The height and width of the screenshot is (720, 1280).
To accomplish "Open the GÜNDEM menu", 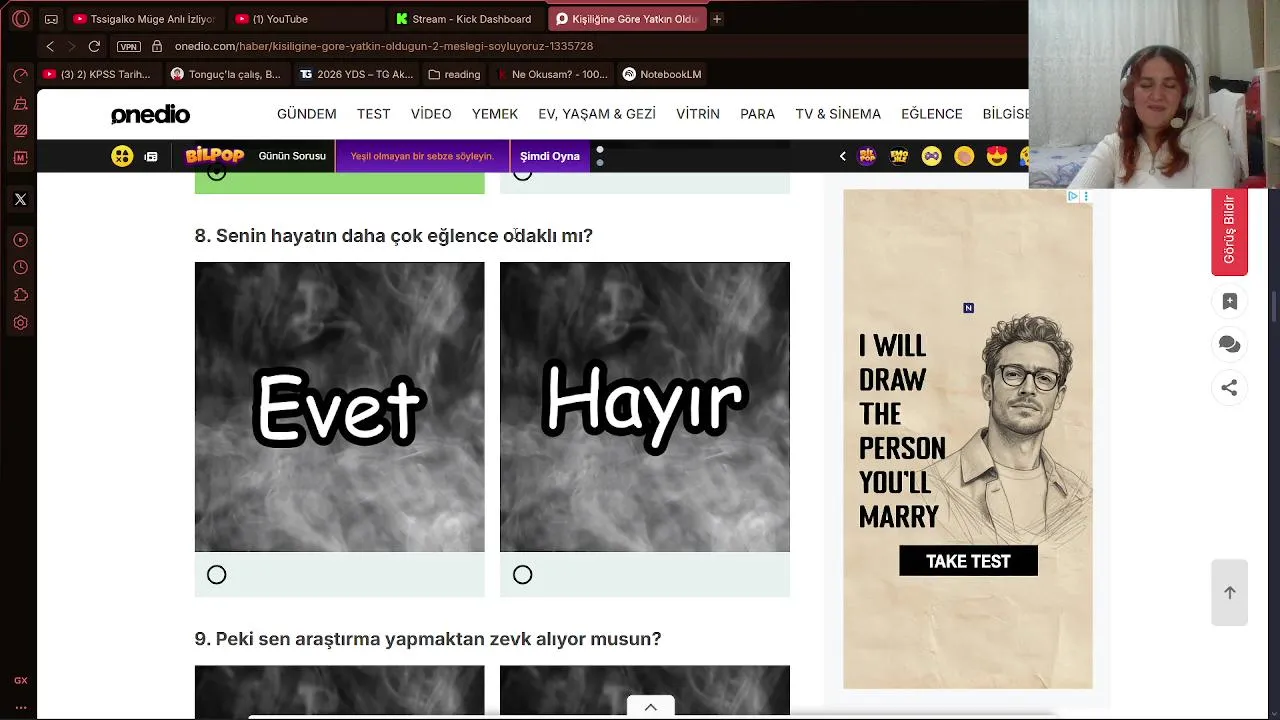I will click(306, 114).
